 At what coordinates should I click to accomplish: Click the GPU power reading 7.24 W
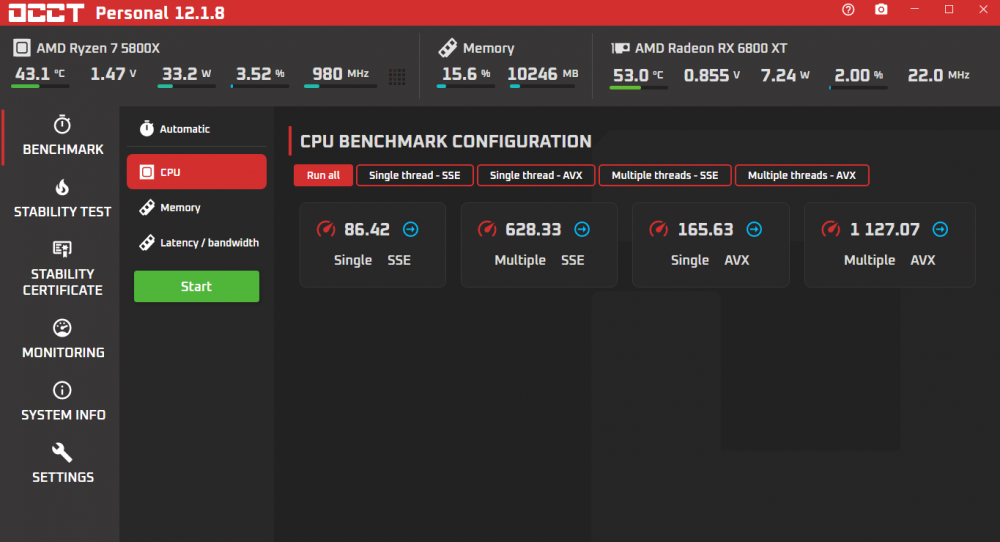pyautogui.click(x=785, y=75)
